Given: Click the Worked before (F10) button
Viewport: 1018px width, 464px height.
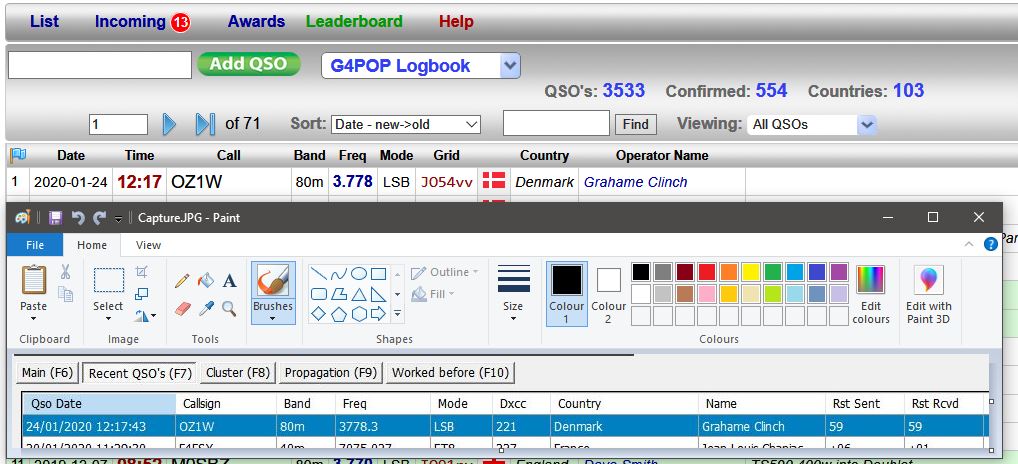Looking at the screenshot, I should 451,372.
